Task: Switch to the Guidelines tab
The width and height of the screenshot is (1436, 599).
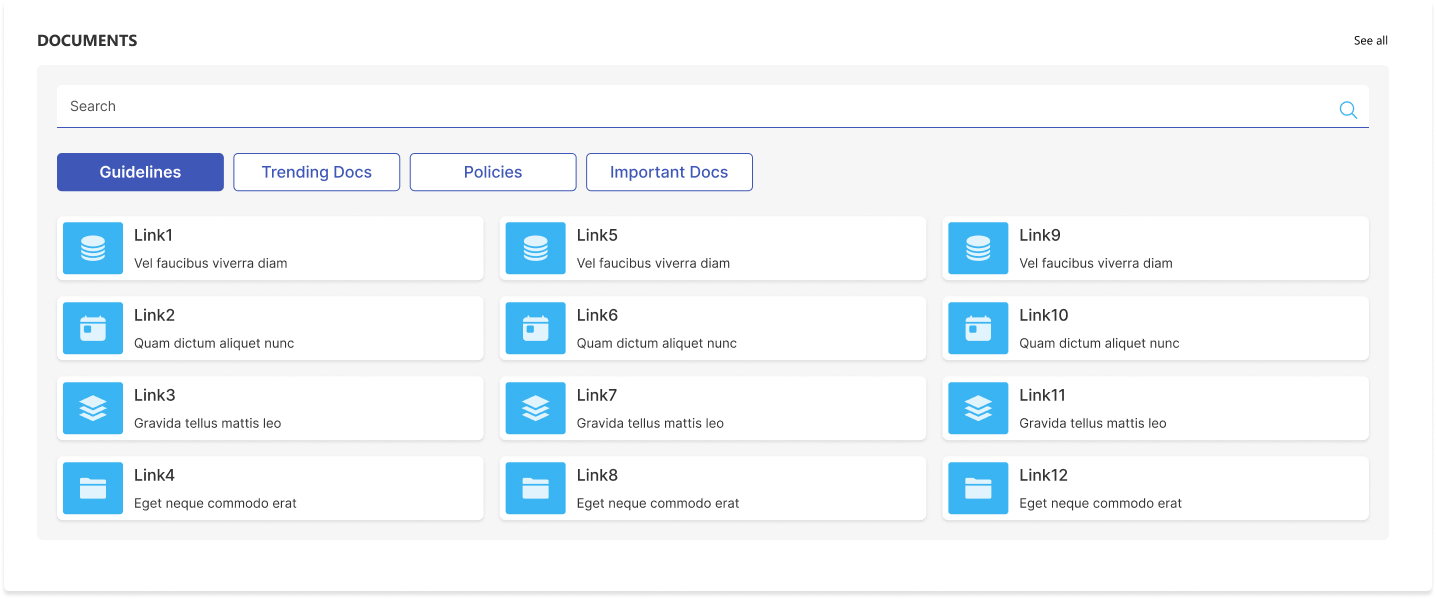Action: pos(140,171)
